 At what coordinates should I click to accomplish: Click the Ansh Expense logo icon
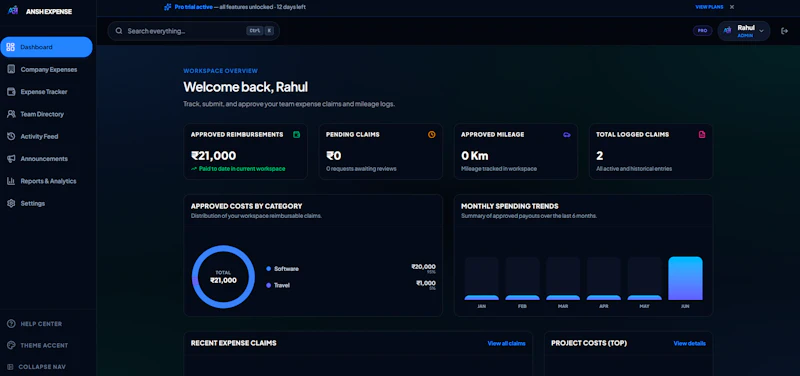click(x=12, y=11)
